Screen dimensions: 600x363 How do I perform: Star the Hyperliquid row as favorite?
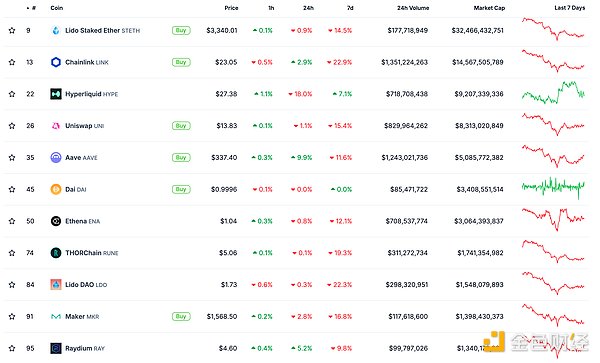pyautogui.click(x=12, y=94)
